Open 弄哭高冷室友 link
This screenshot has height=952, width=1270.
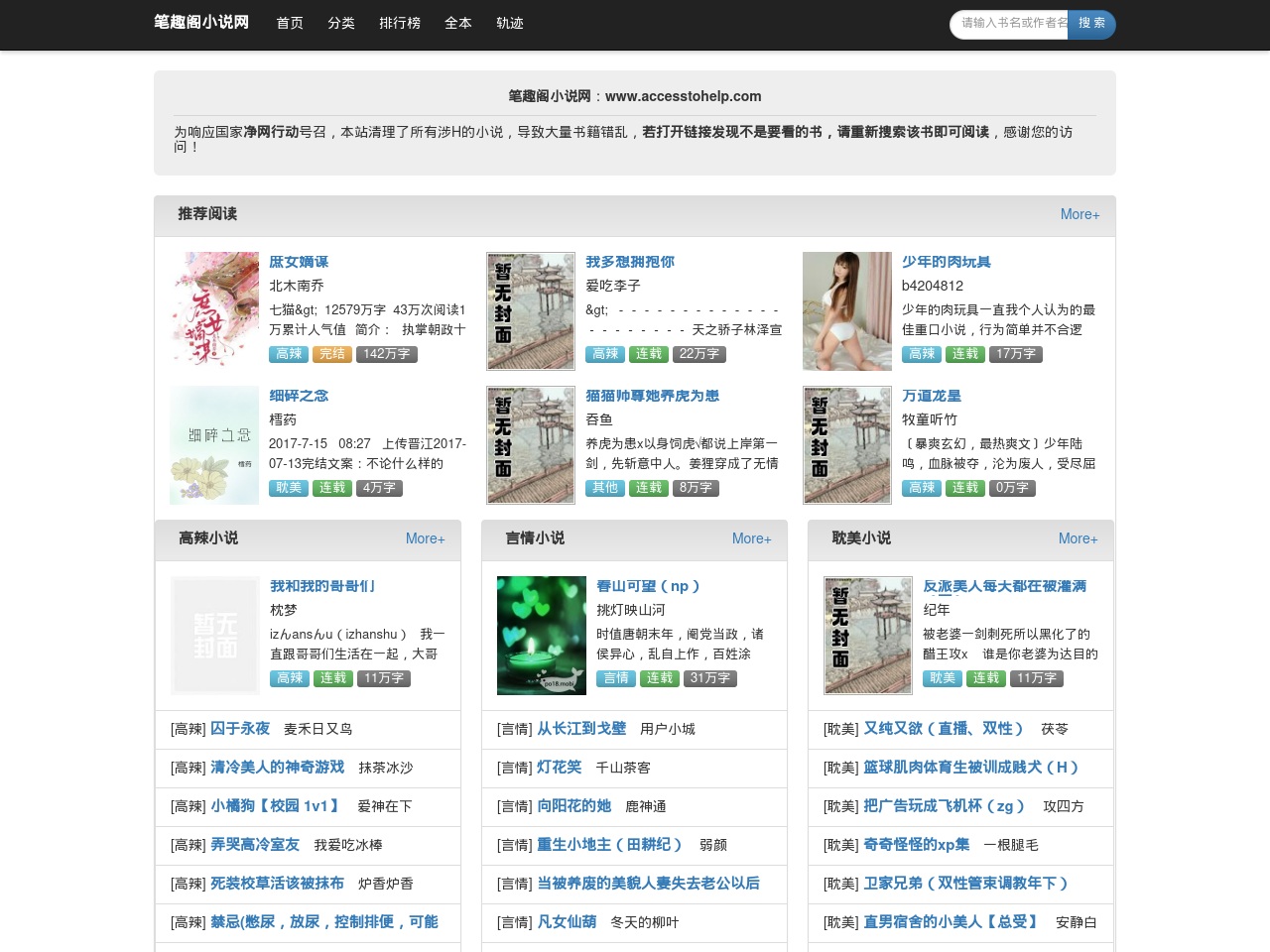(255, 845)
